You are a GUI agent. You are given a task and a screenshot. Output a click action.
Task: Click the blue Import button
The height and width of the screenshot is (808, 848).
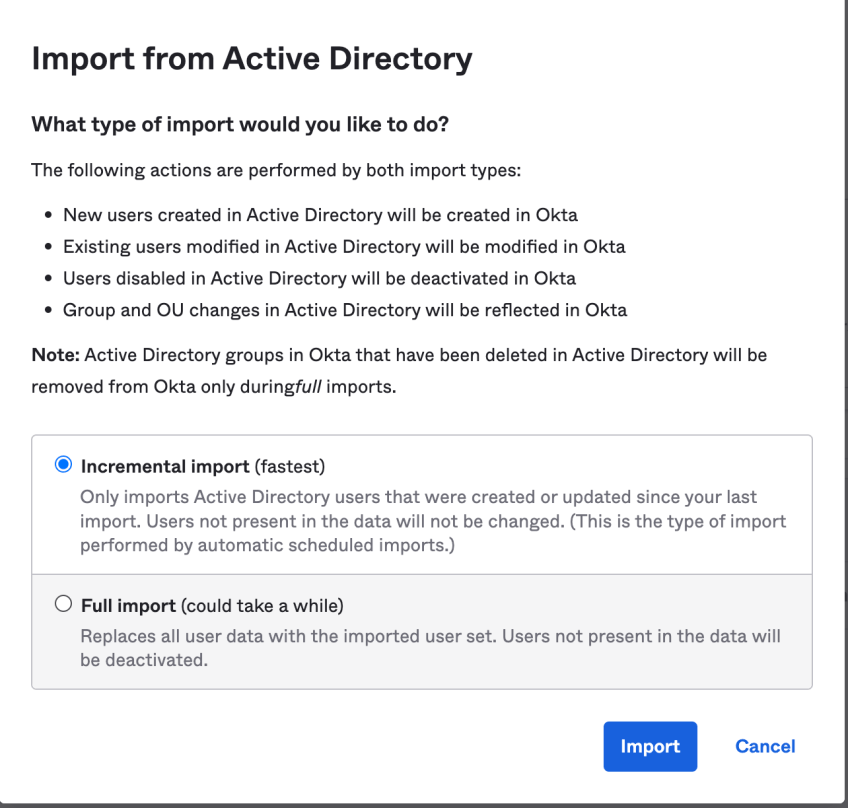pyautogui.click(x=649, y=746)
